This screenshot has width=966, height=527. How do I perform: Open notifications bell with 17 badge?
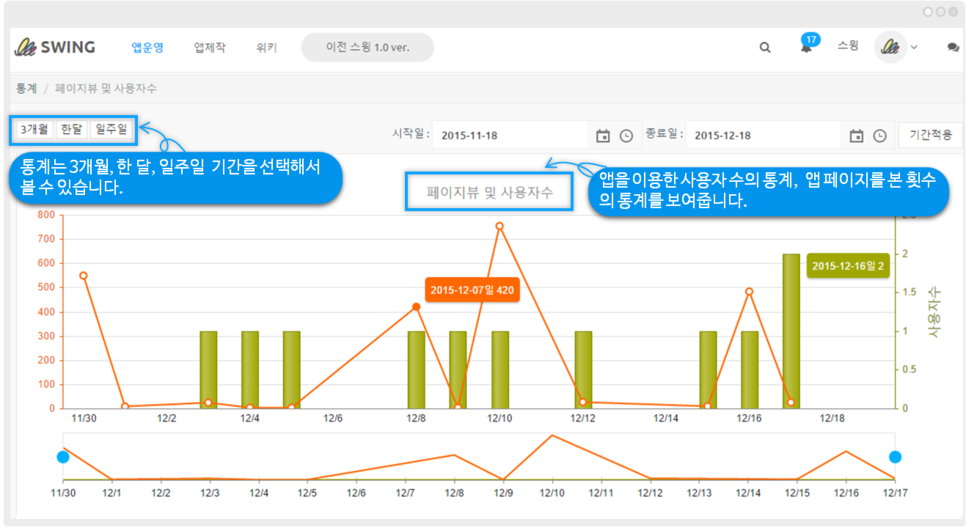coord(806,46)
